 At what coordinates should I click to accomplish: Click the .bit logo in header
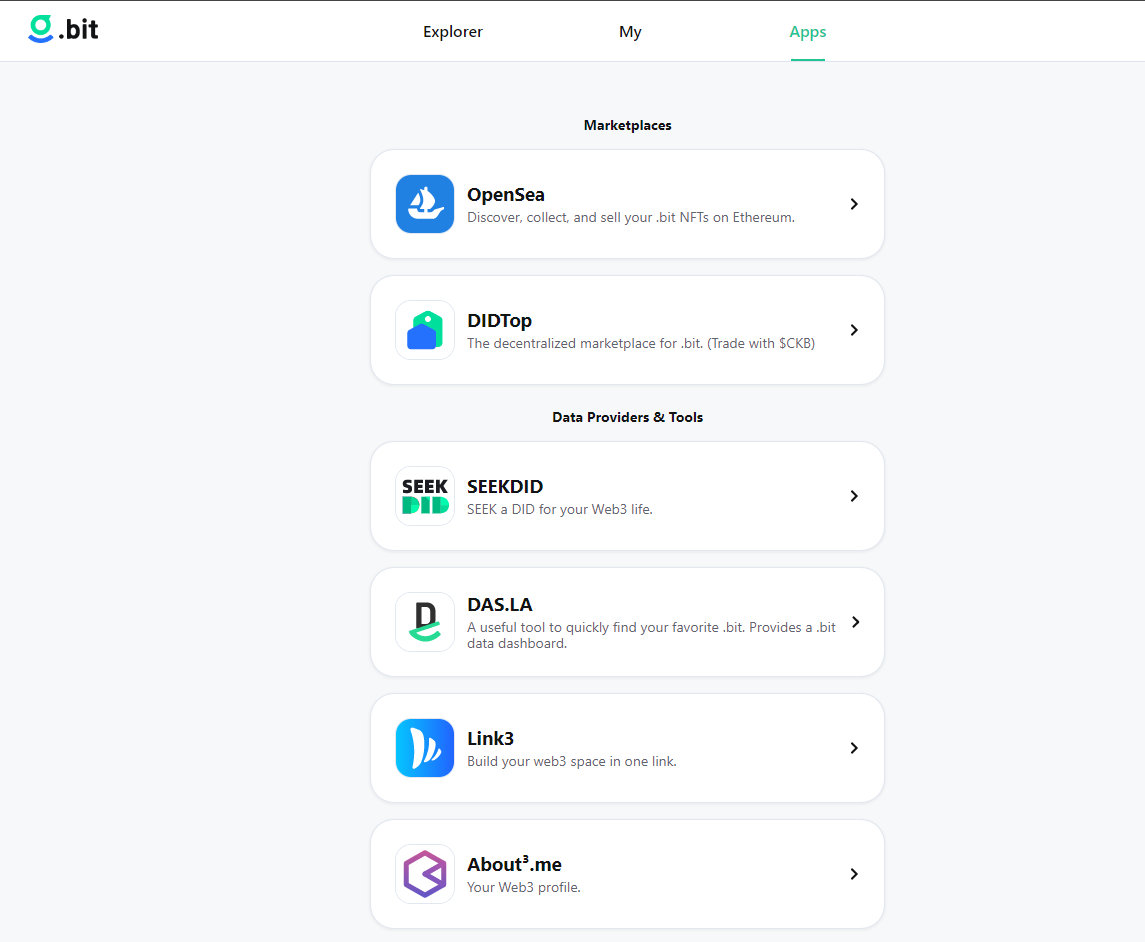63,30
